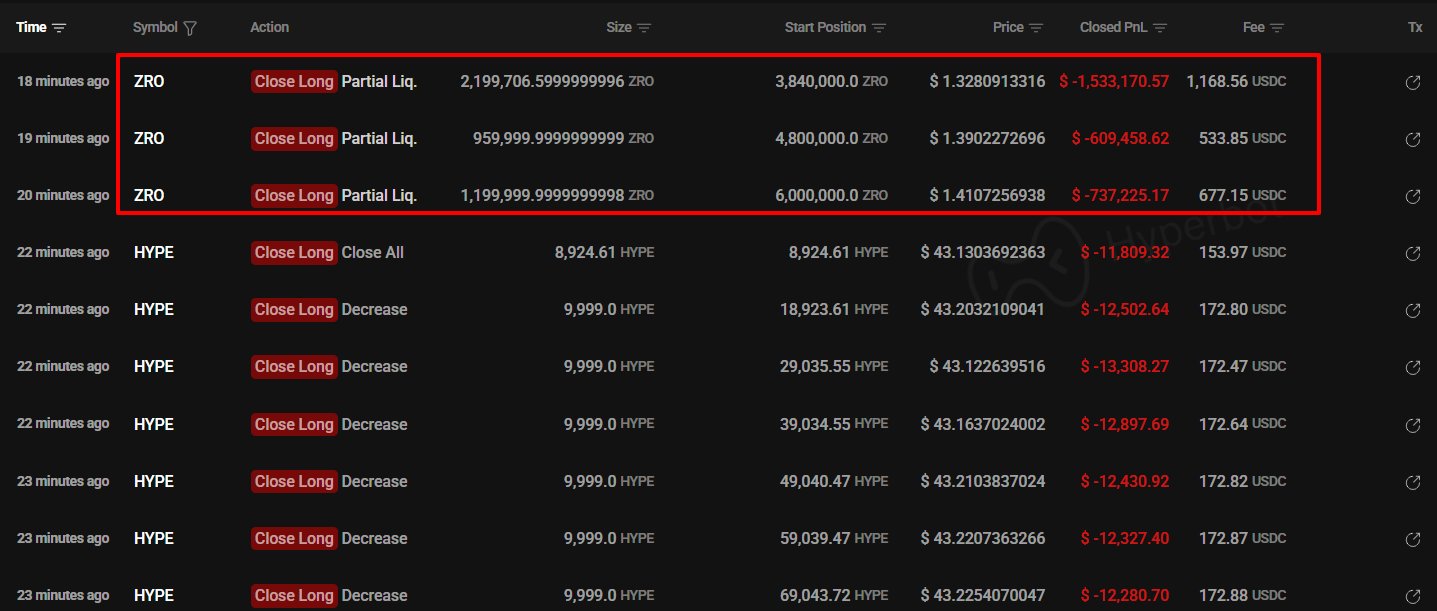Screen dimensions: 1437x611
Task: Click the Action column header
Action: [269, 27]
